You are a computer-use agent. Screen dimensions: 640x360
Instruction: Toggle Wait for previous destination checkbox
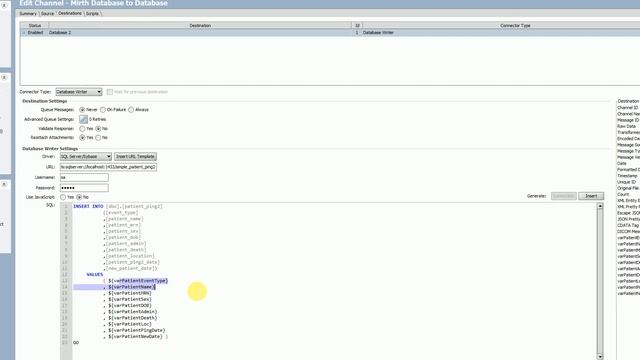[x=110, y=92]
